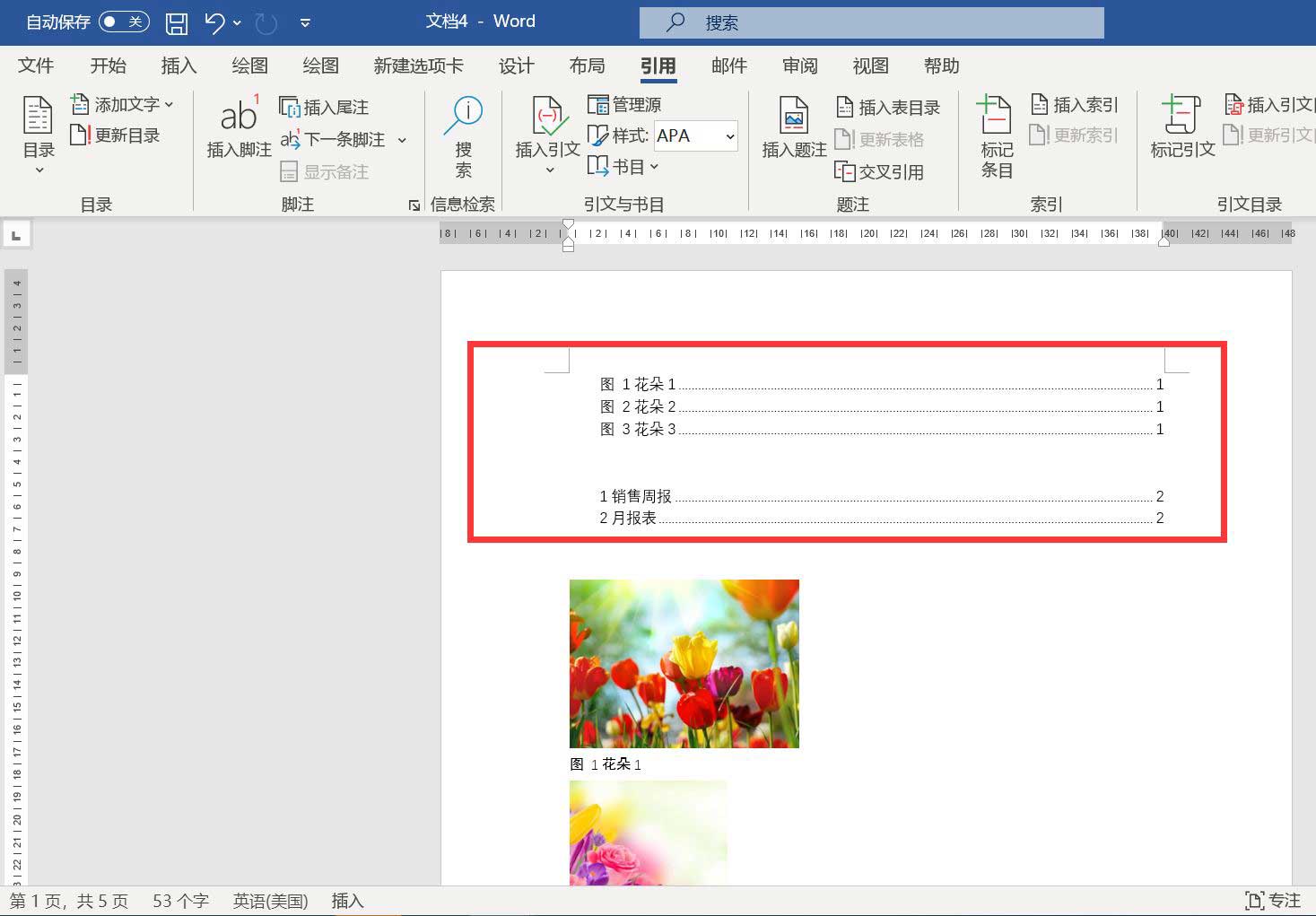Click the 1 销售周报 entry
This screenshot has height=916, width=1316.
click(x=882, y=496)
